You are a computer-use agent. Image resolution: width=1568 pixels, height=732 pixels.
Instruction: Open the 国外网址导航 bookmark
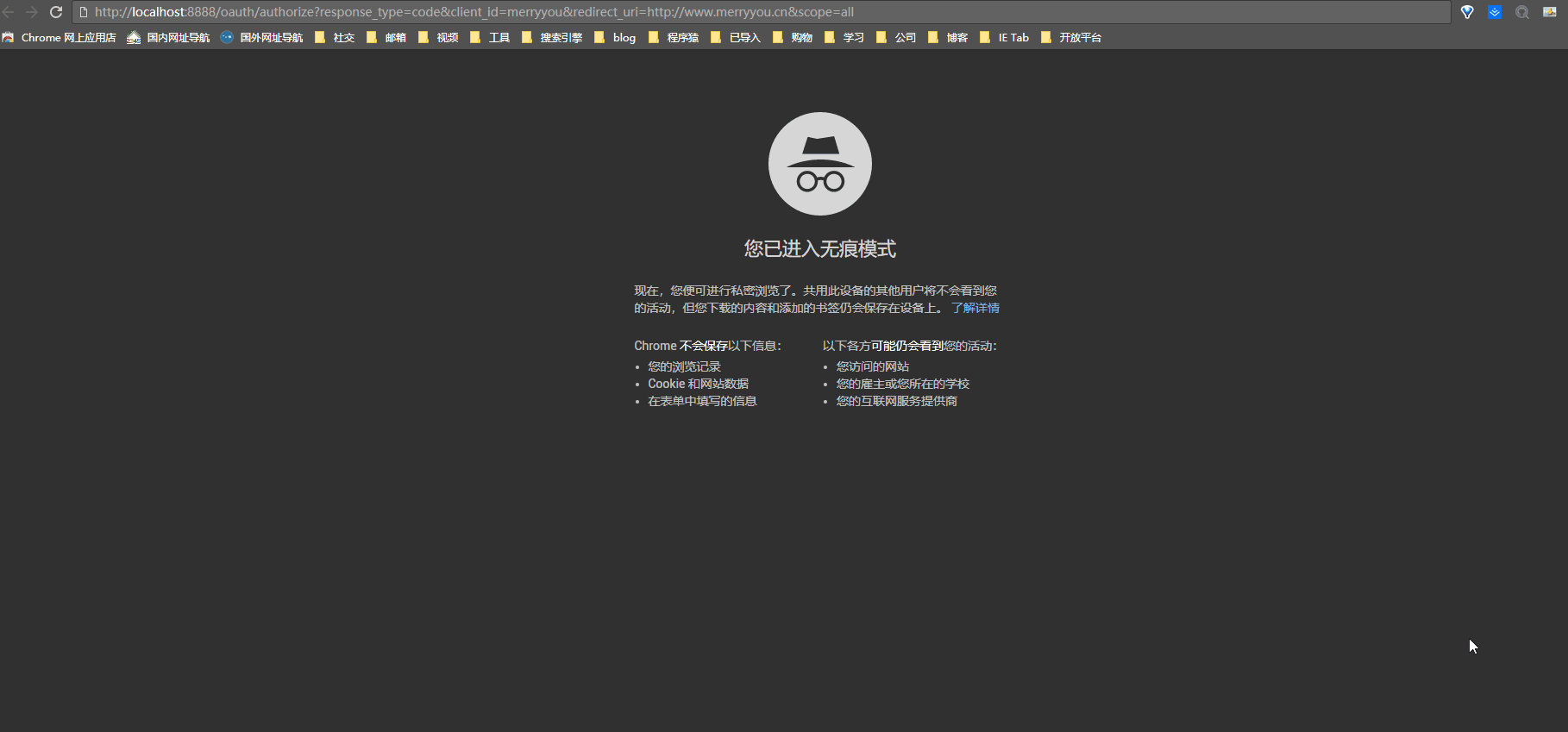click(x=261, y=37)
